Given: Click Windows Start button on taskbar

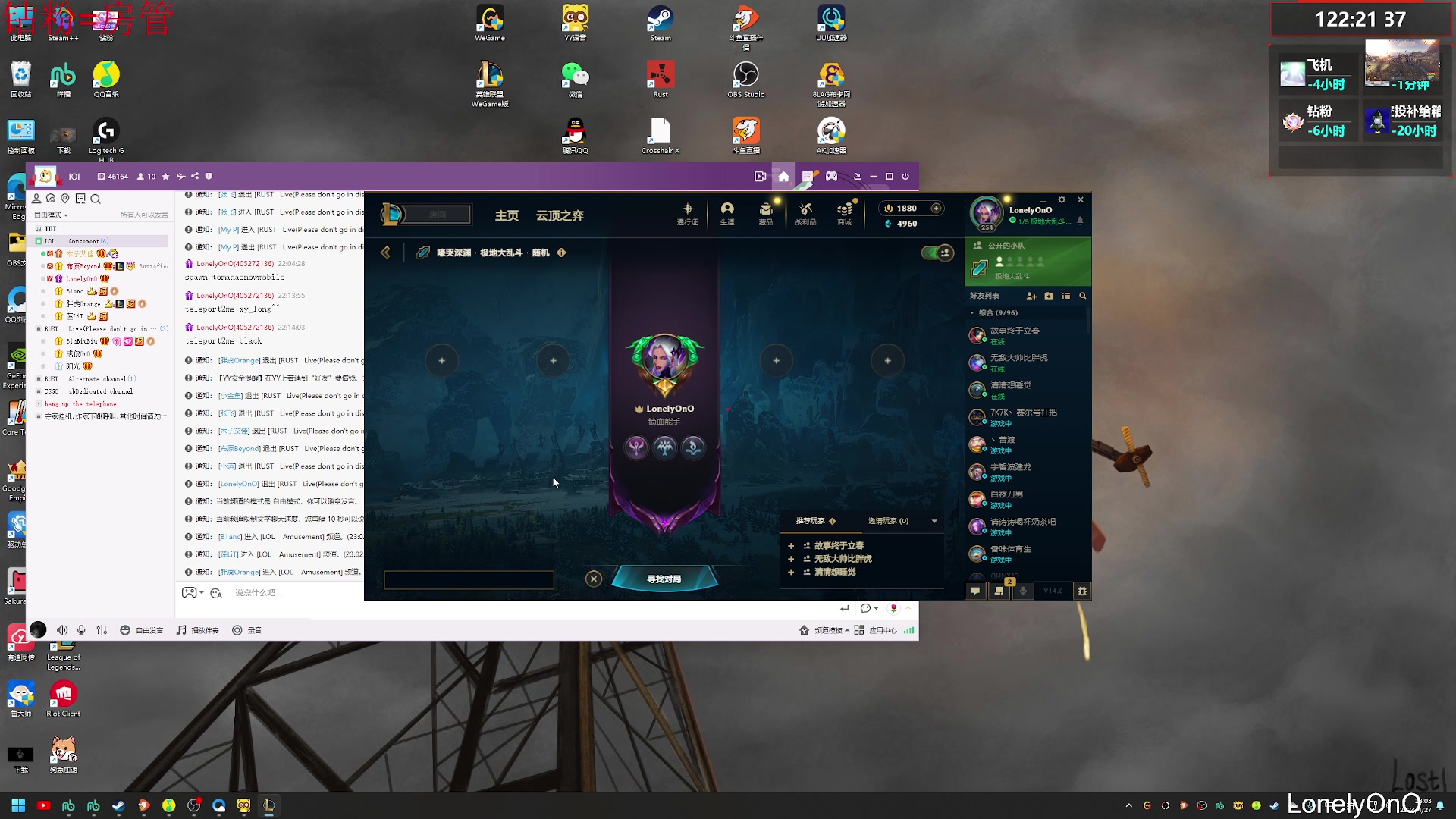Looking at the screenshot, I should point(18,805).
